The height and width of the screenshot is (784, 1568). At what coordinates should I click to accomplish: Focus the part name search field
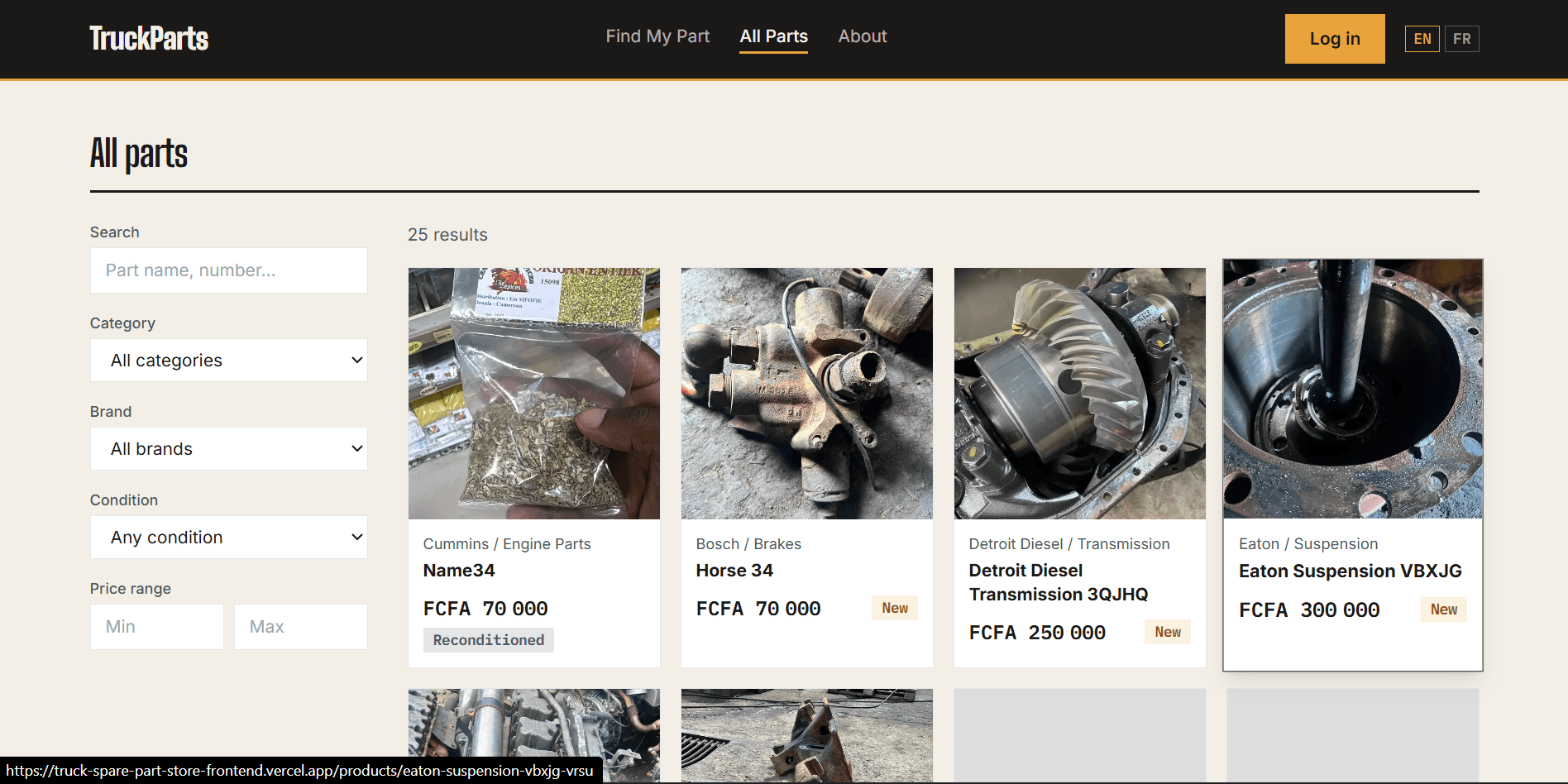pos(229,270)
